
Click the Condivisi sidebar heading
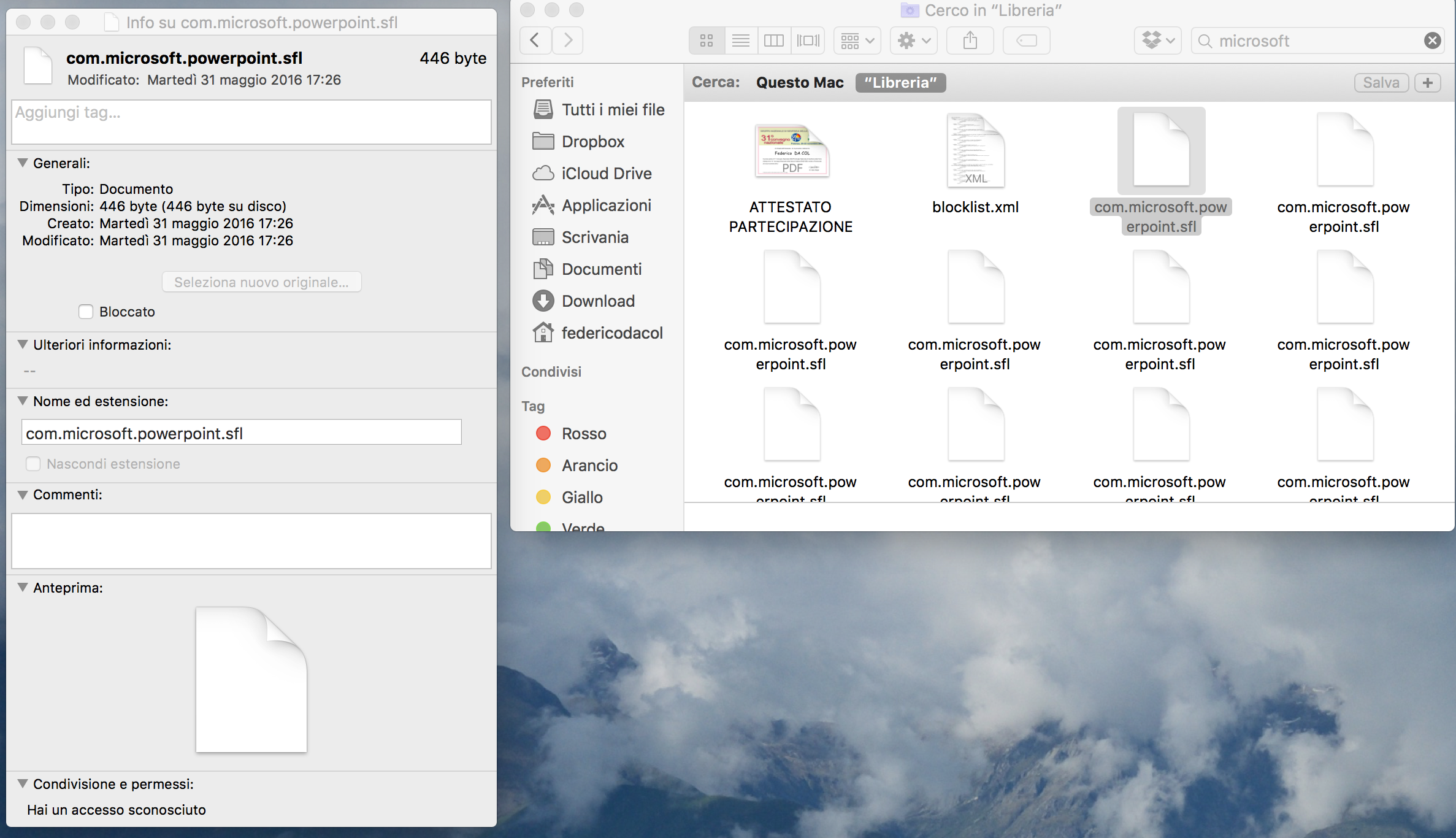(x=551, y=372)
